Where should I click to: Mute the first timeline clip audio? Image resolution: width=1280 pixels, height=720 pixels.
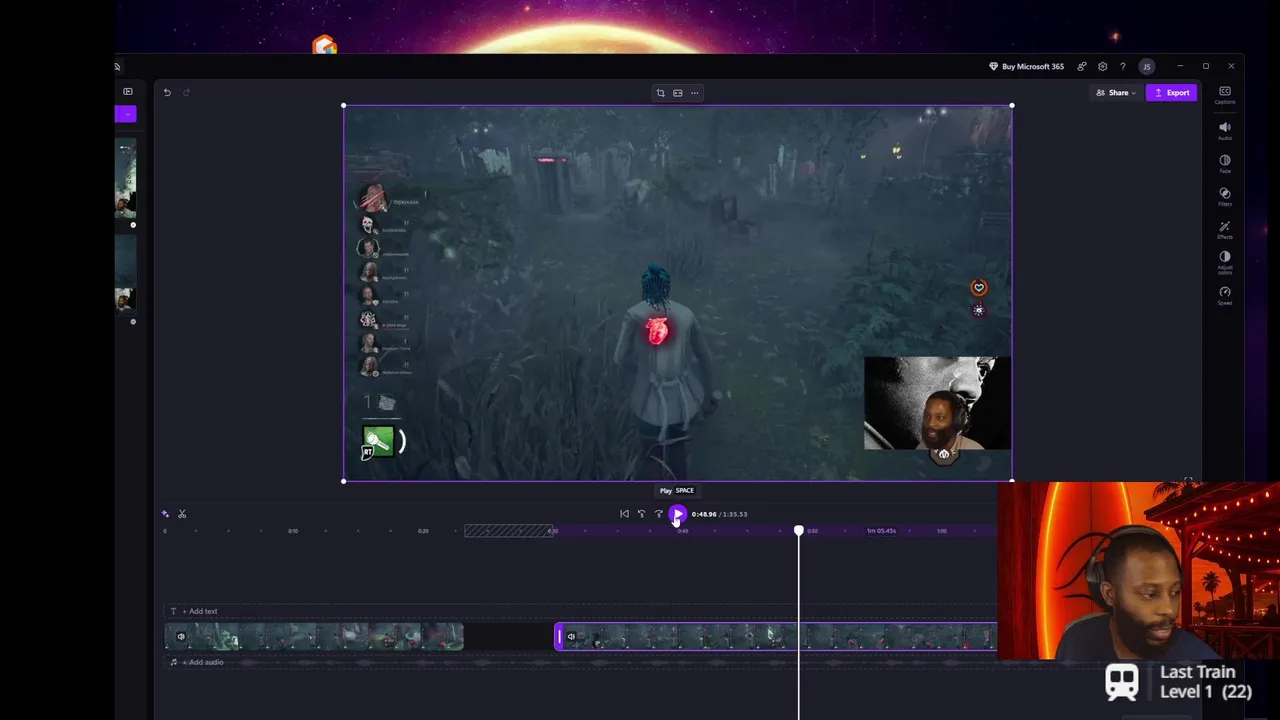(x=181, y=636)
